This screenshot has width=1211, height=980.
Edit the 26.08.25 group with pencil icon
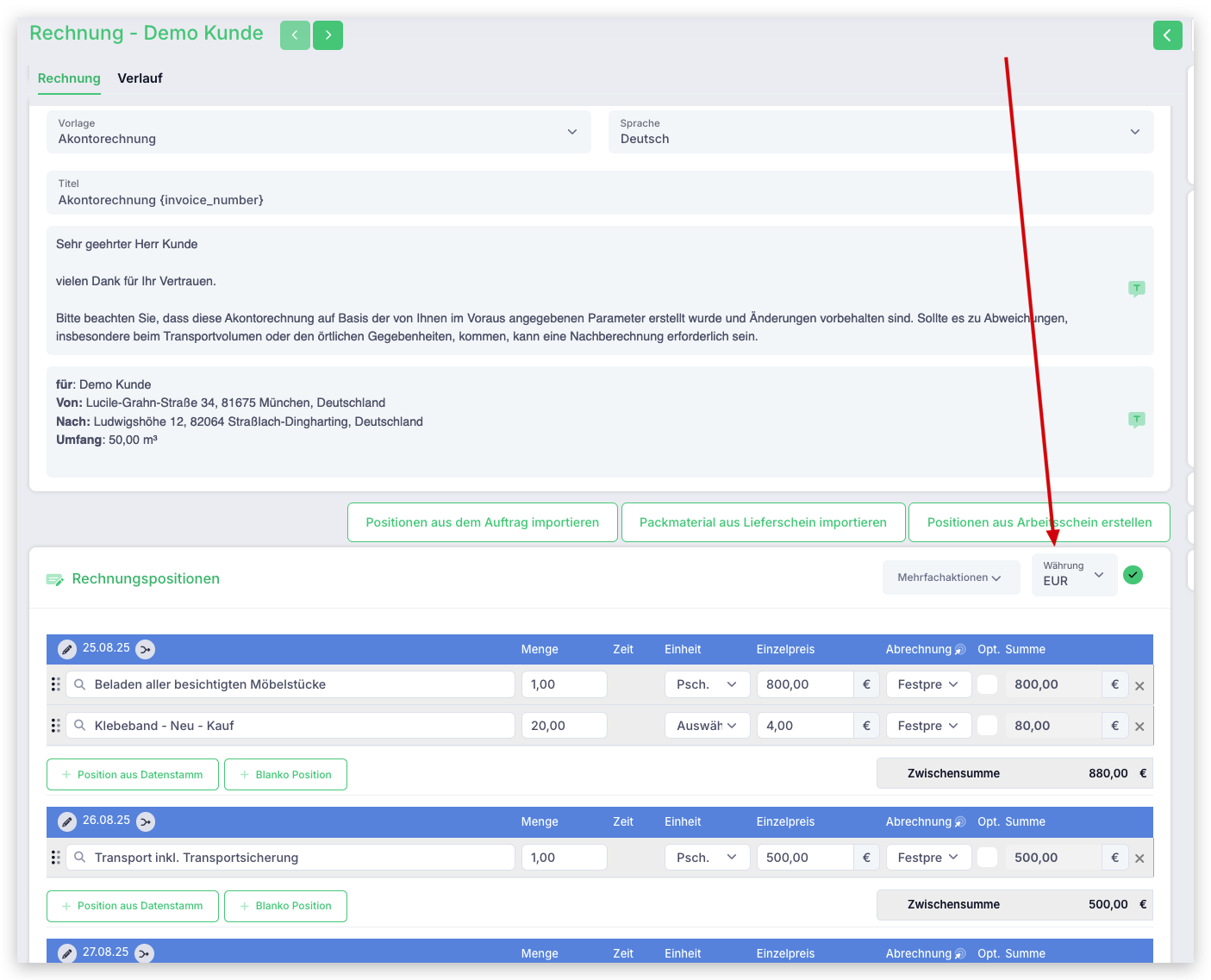click(x=67, y=822)
